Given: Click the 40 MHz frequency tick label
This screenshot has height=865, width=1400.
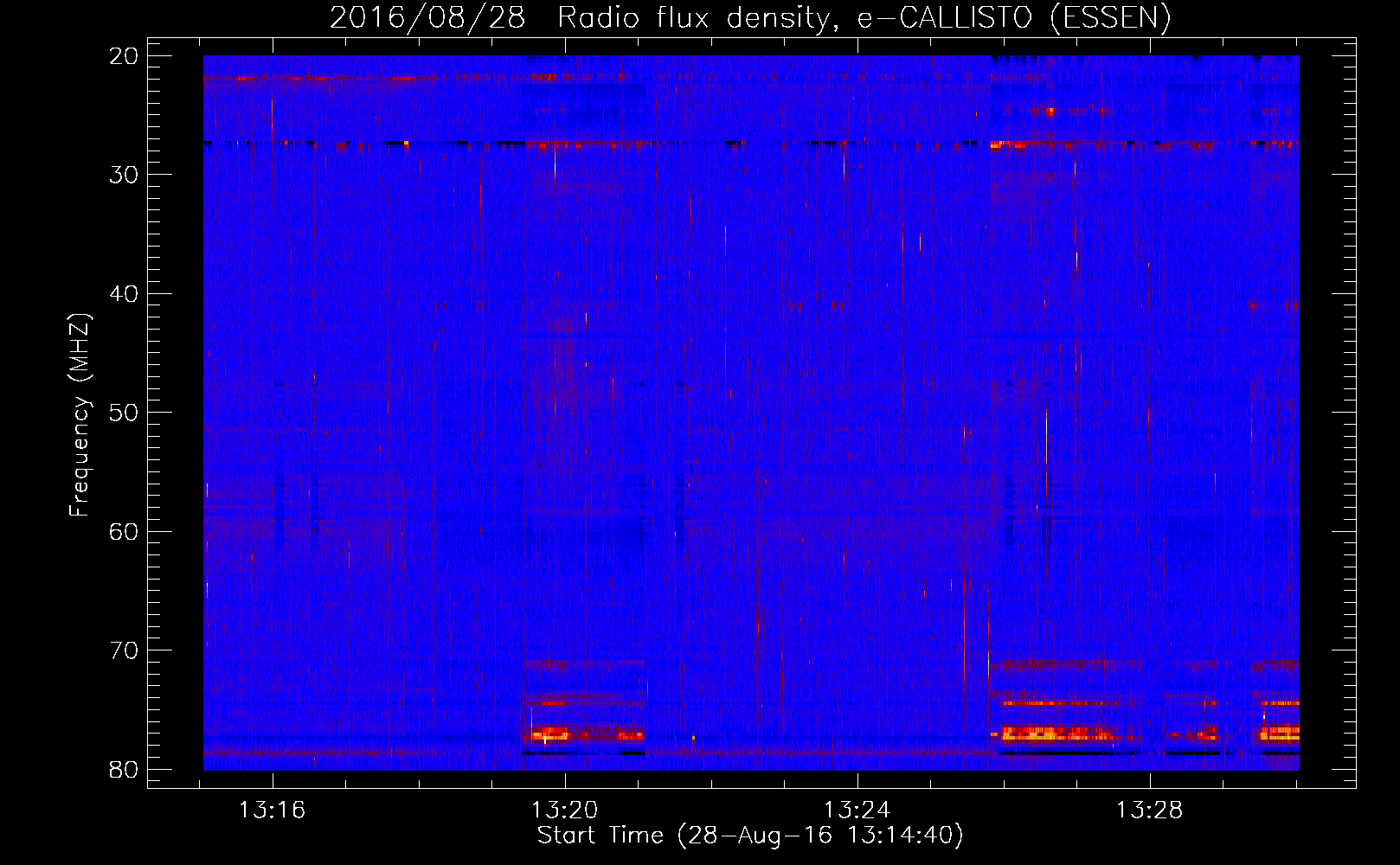Looking at the screenshot, I should point(124,294).
